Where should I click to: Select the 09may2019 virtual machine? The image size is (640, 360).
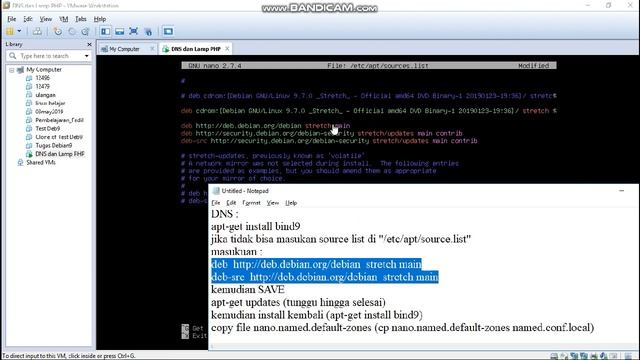click(49, 111)
